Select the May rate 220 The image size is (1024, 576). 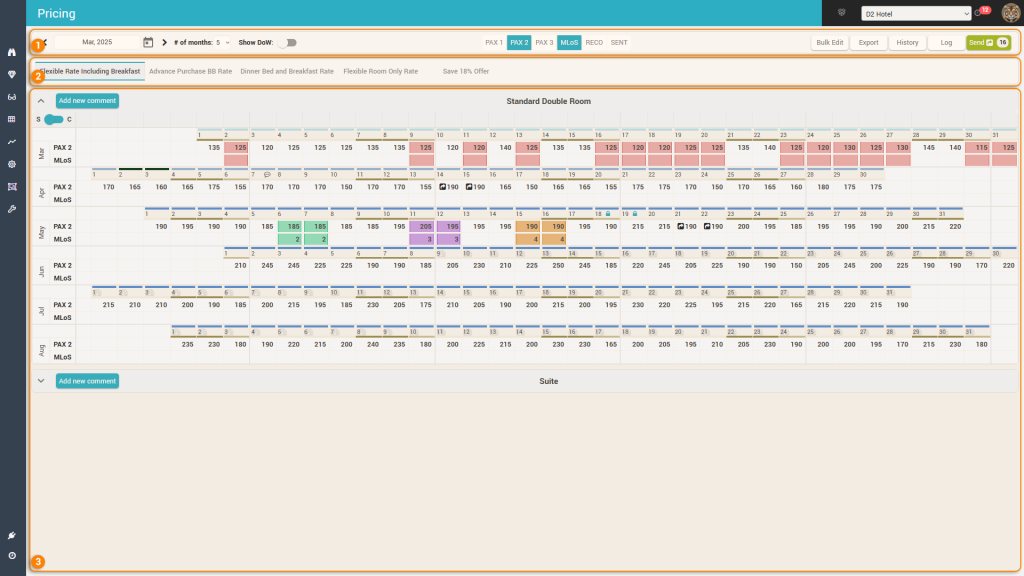(955, 227)
